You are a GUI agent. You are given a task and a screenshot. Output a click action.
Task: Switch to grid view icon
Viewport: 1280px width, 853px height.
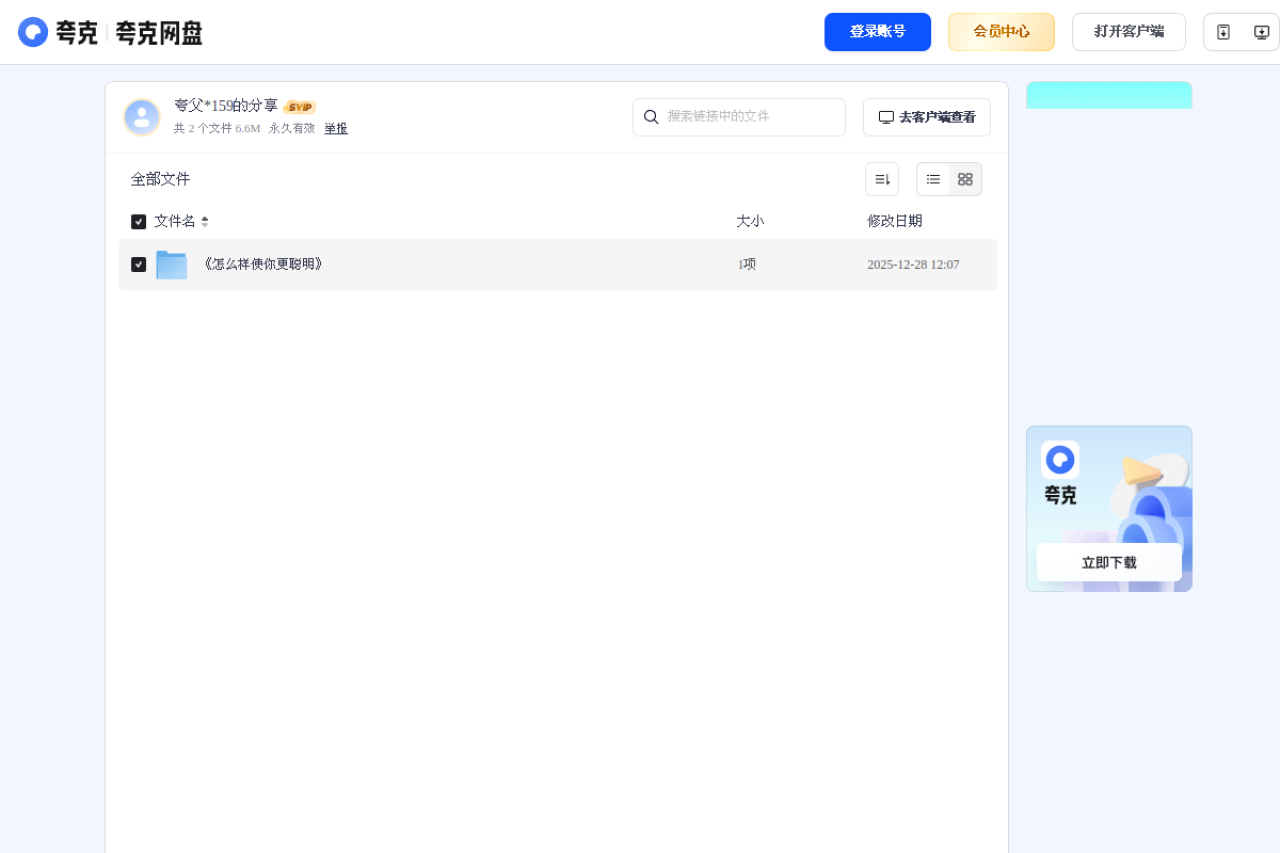click(x=964, y=179)
